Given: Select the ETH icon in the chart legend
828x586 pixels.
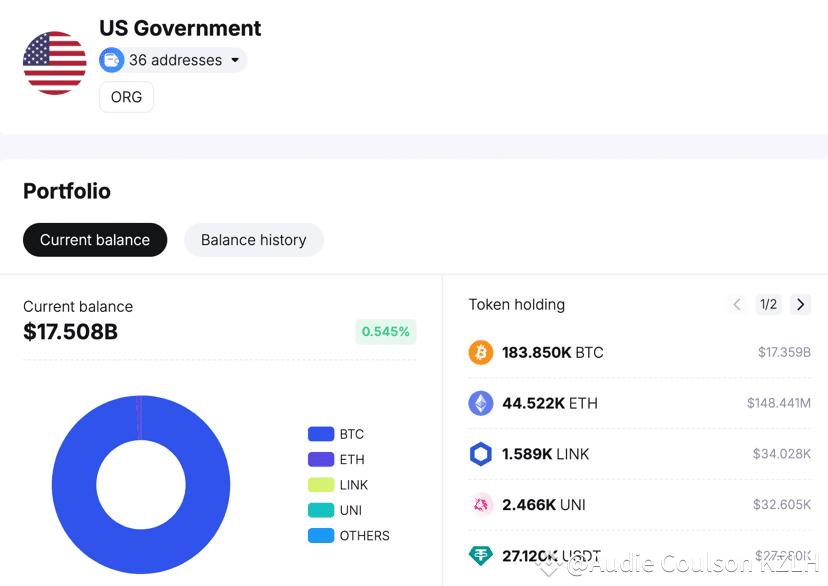Looking at the screenshot, I should [x=320, y=459].
